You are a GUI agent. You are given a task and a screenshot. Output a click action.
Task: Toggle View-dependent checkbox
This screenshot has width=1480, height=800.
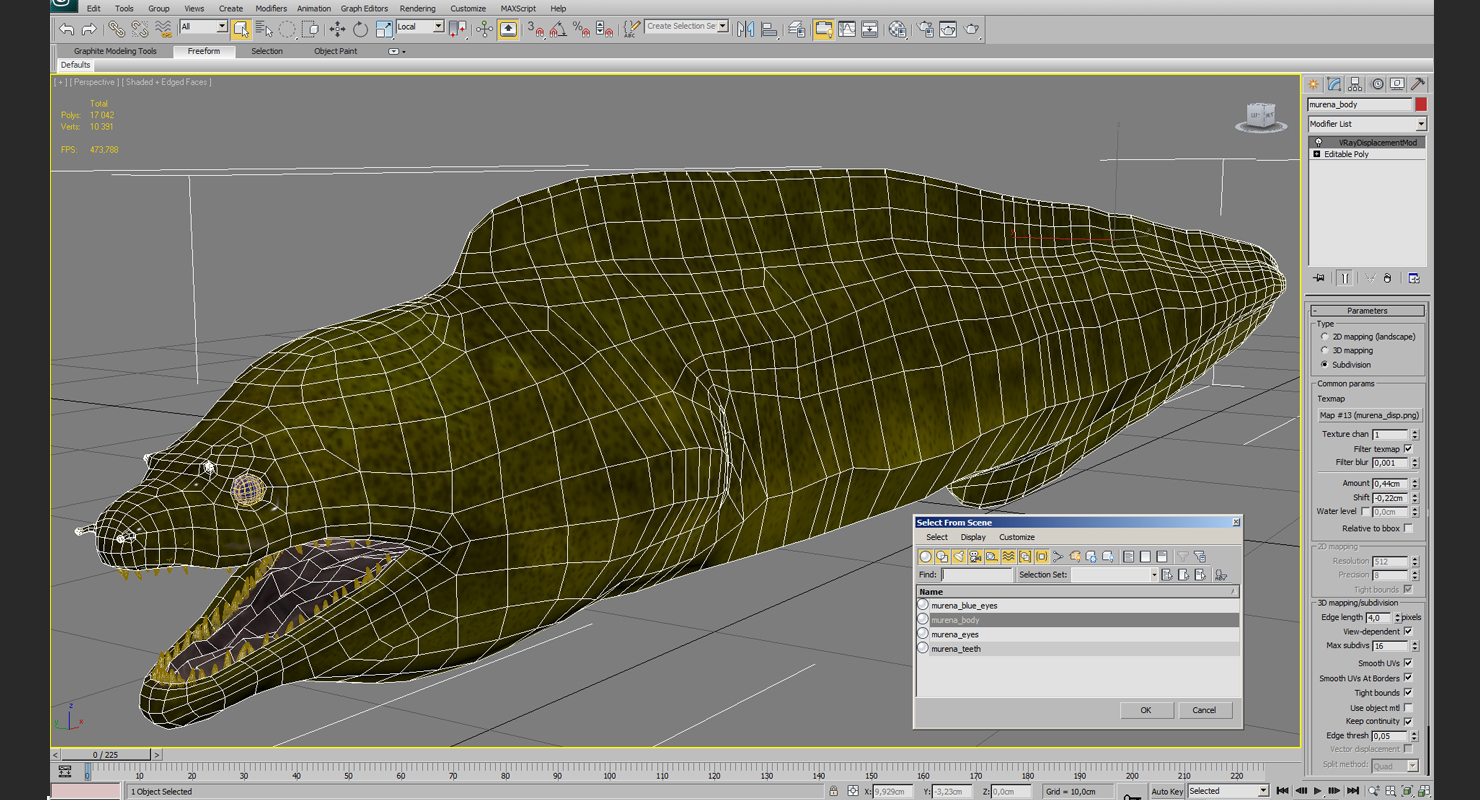click(x=1408, y=632)
